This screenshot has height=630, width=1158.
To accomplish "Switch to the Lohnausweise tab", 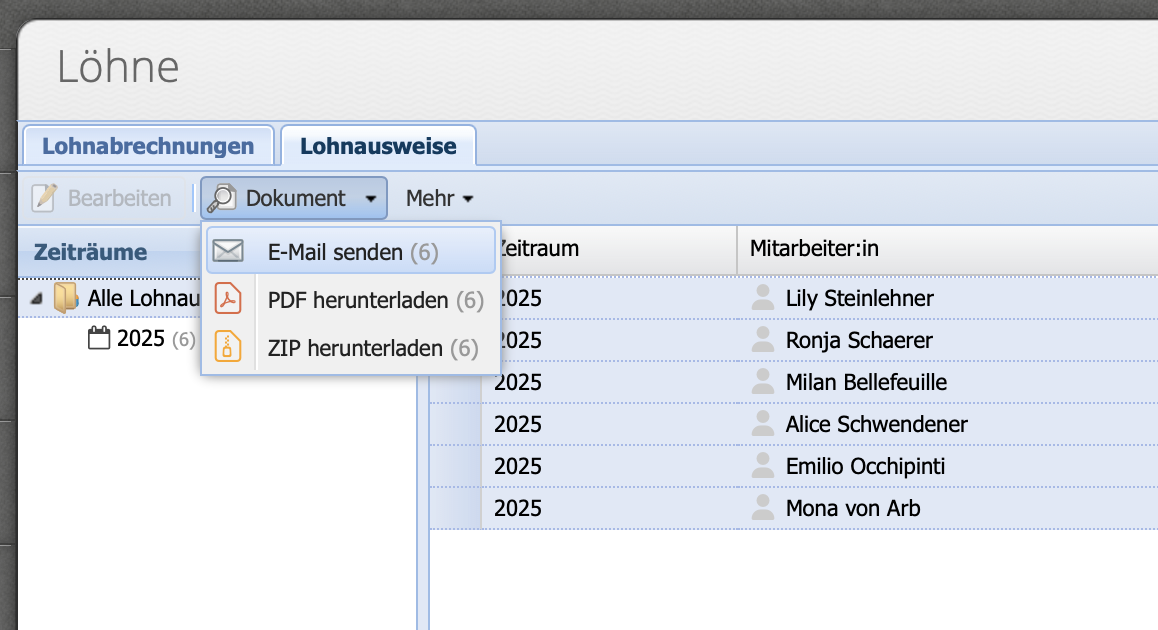I will click(x=378, y=145).
